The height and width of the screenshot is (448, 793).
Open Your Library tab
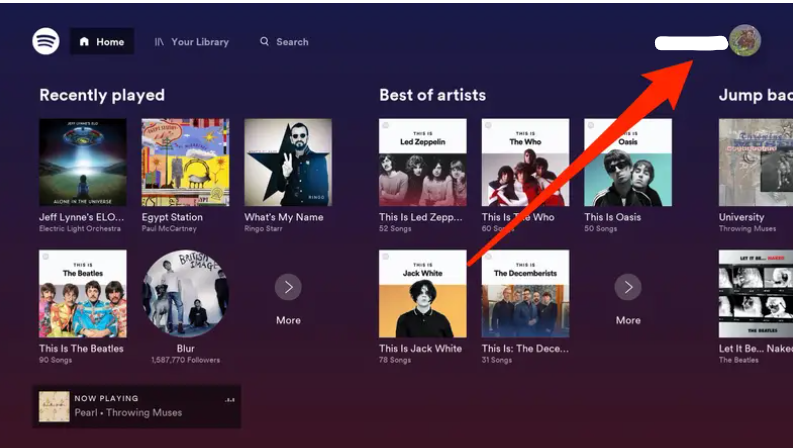point(192,42)
